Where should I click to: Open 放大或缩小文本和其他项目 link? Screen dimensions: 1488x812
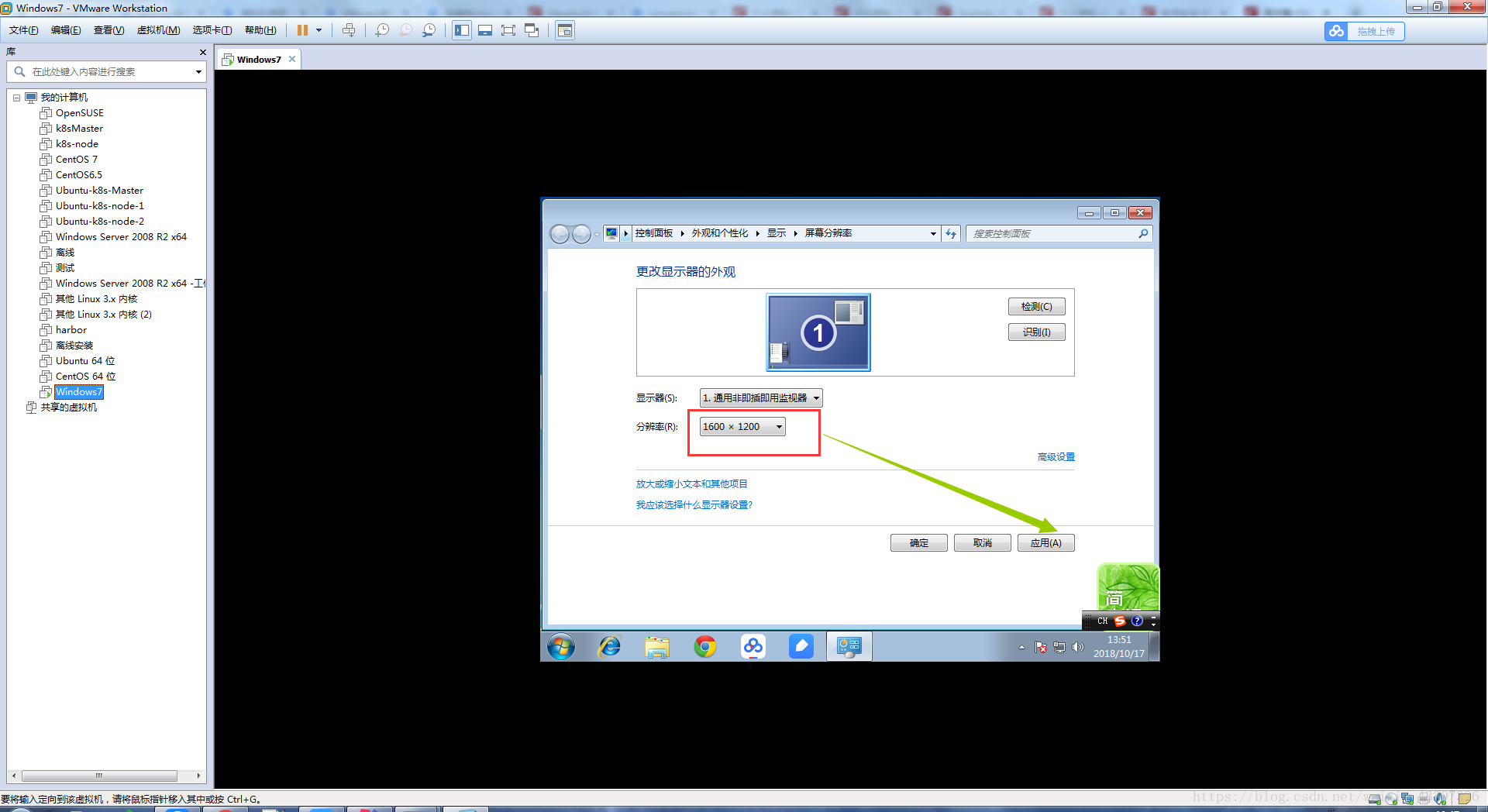pos(692,484)
